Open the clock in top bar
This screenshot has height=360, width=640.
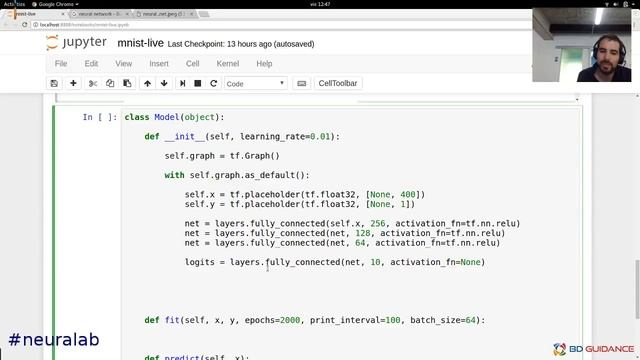(x=320, y=4)
